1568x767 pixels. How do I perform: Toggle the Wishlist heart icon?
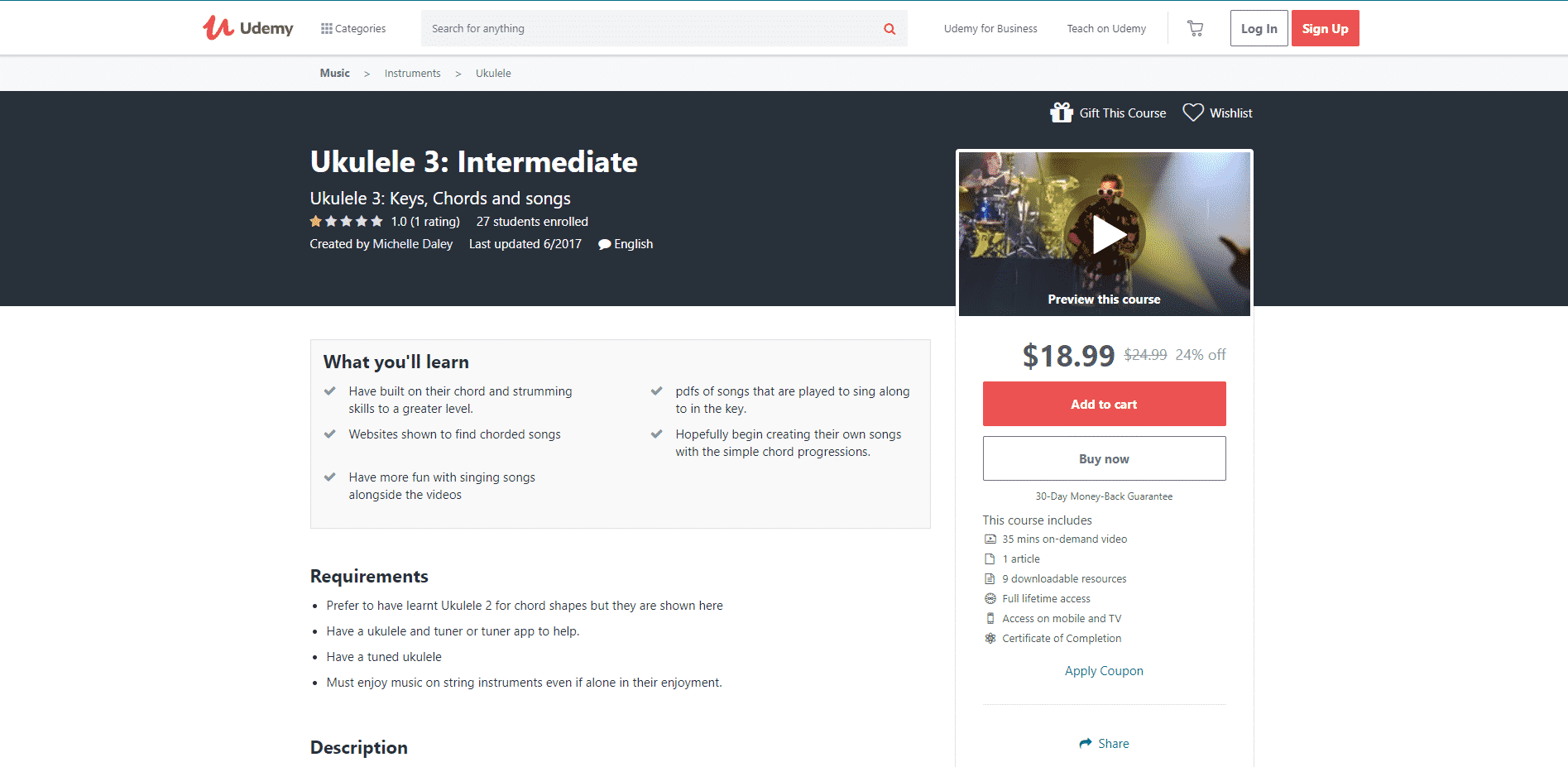click(1193, 113)
